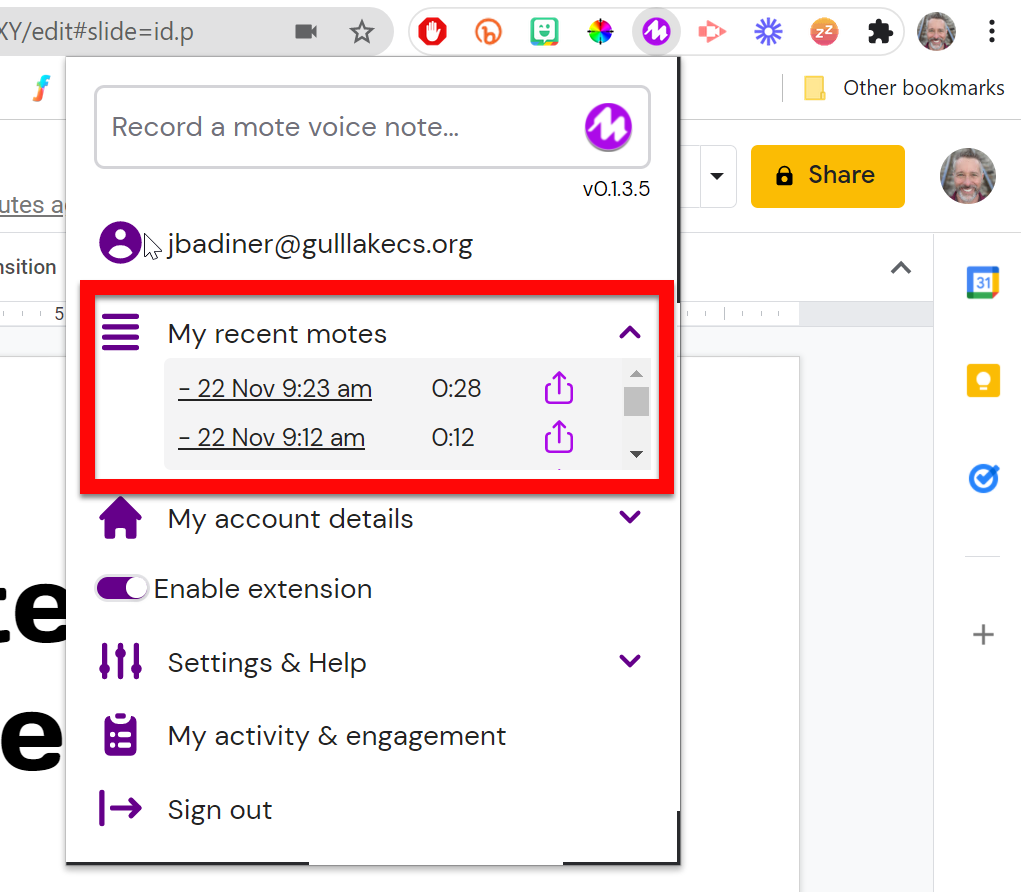This screenshot has width=1021, height=892.
Task: Collapse the My recent motes section
Action: tap(630, 333)
